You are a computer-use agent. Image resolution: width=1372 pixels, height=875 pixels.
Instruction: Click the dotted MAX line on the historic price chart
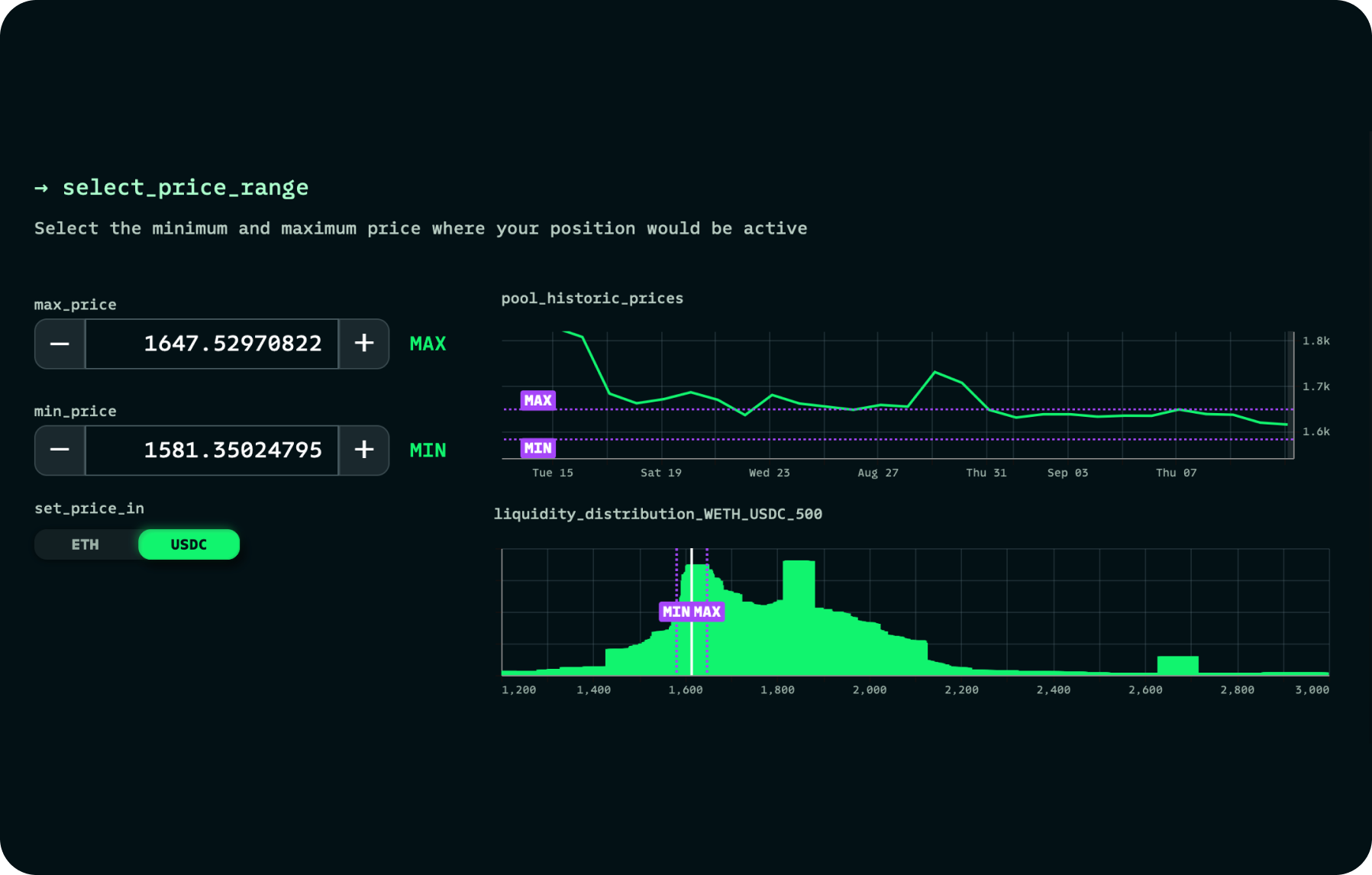840,409
